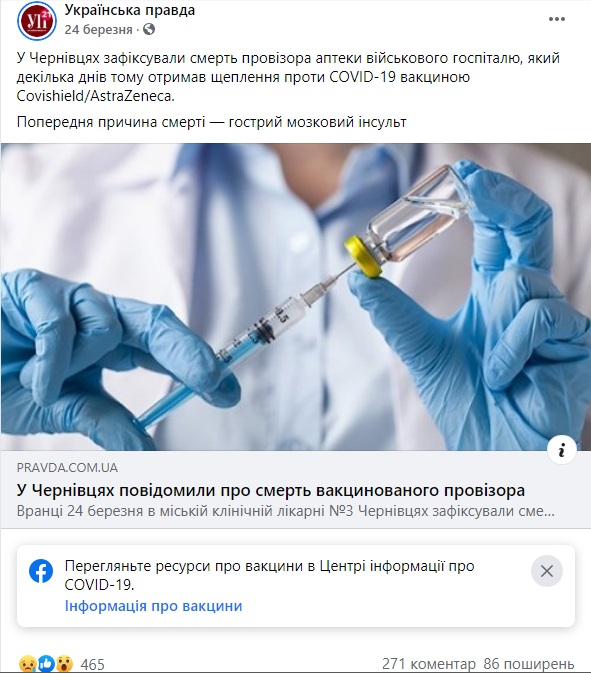Screen dimensions: 591x673
Task: Open the 271 коментар list
Action: [429, 664]
